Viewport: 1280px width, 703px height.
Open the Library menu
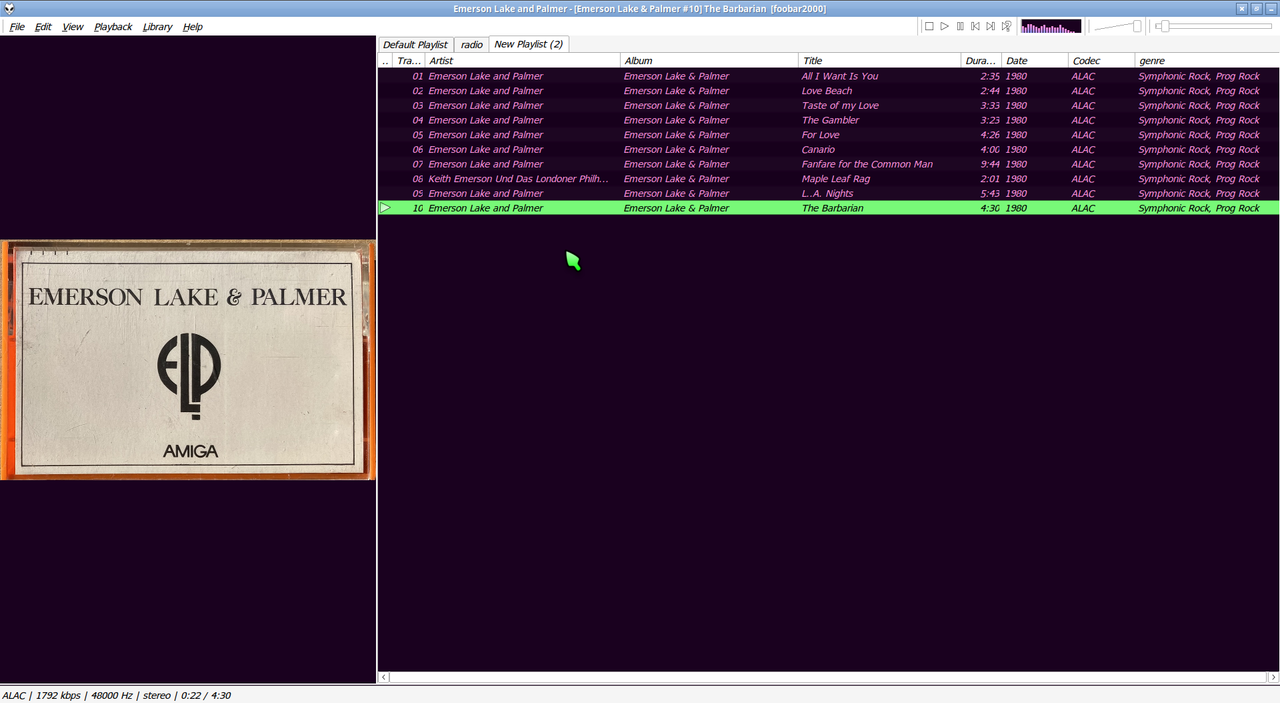pyautogui.click(x=157, y=27)
